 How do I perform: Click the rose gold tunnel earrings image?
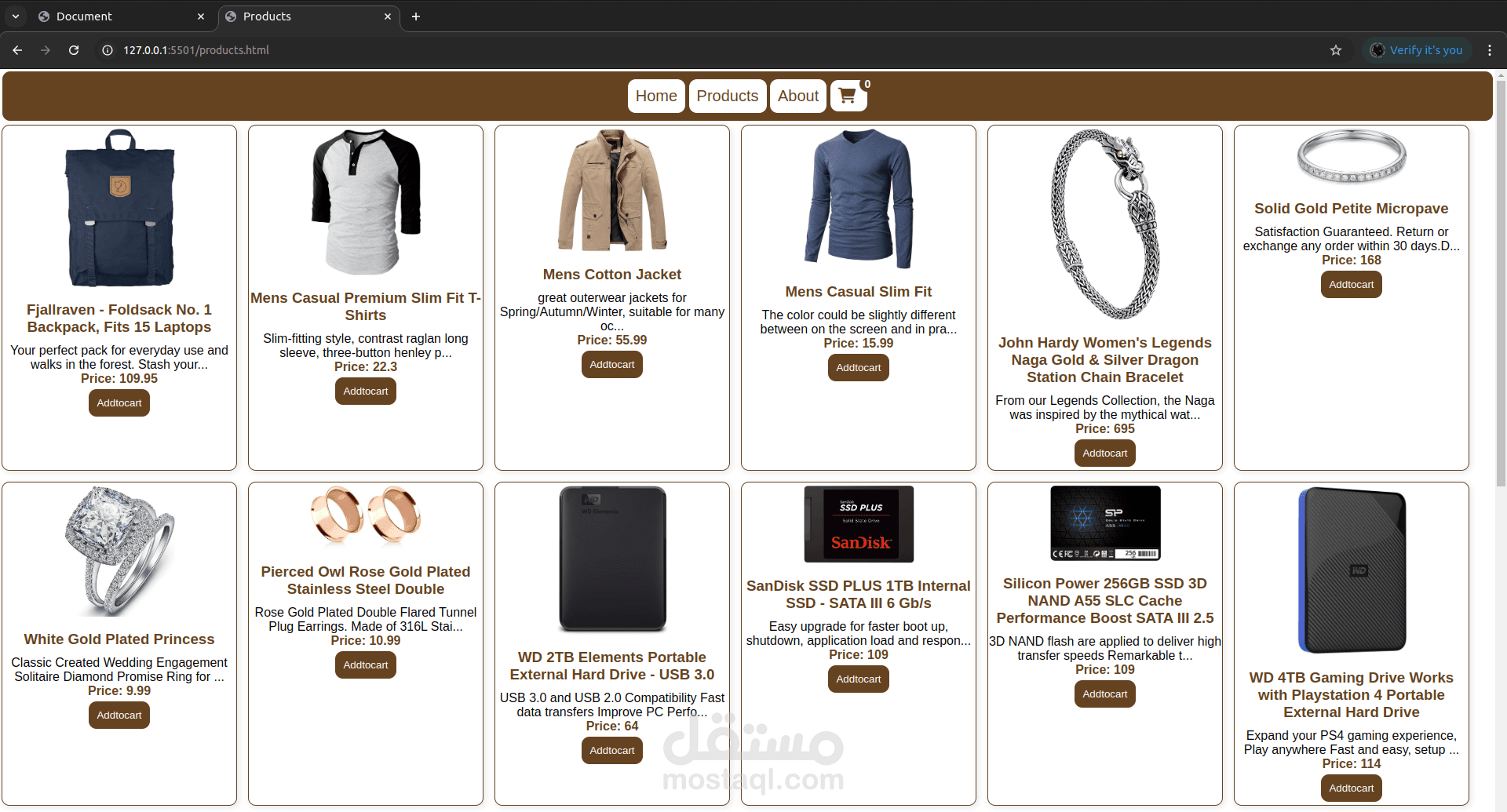coord(366,518)
